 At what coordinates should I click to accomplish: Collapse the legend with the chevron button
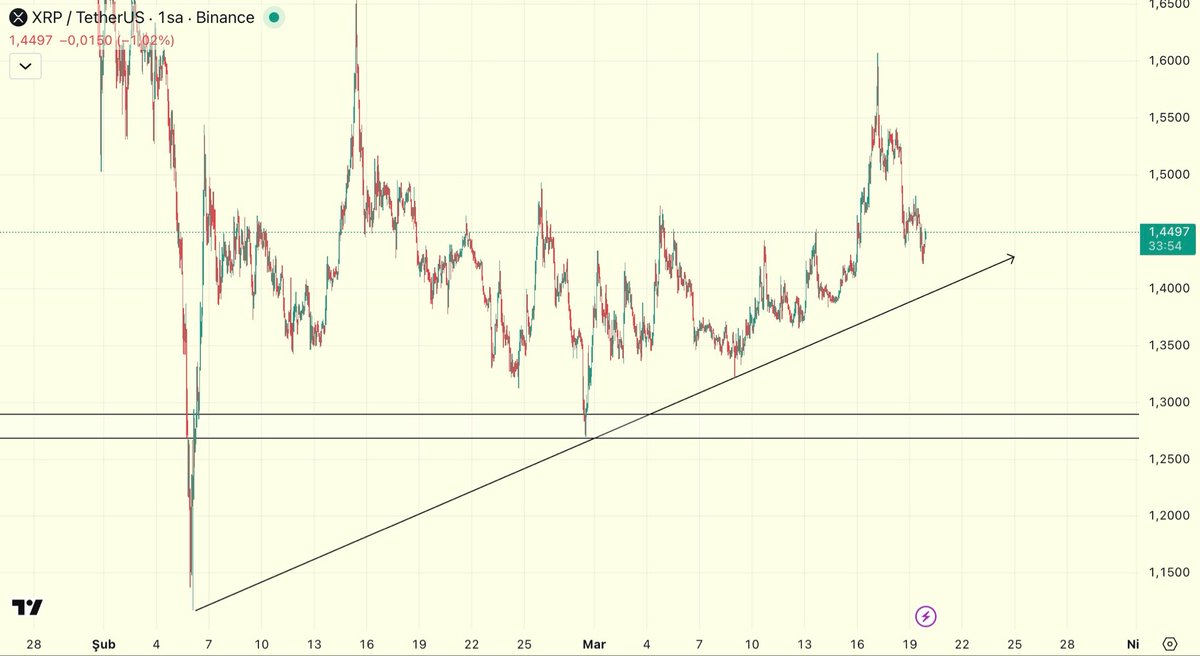(25, 67)
